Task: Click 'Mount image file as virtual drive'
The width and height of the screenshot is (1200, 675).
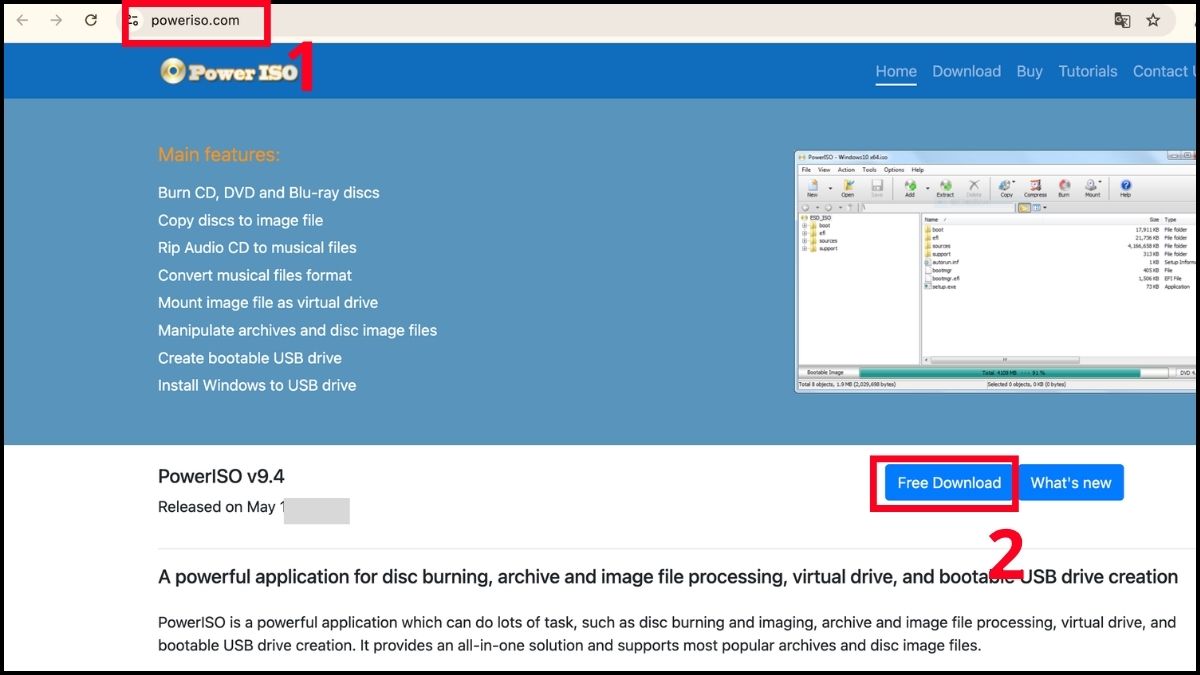Action: pos(268,303)
